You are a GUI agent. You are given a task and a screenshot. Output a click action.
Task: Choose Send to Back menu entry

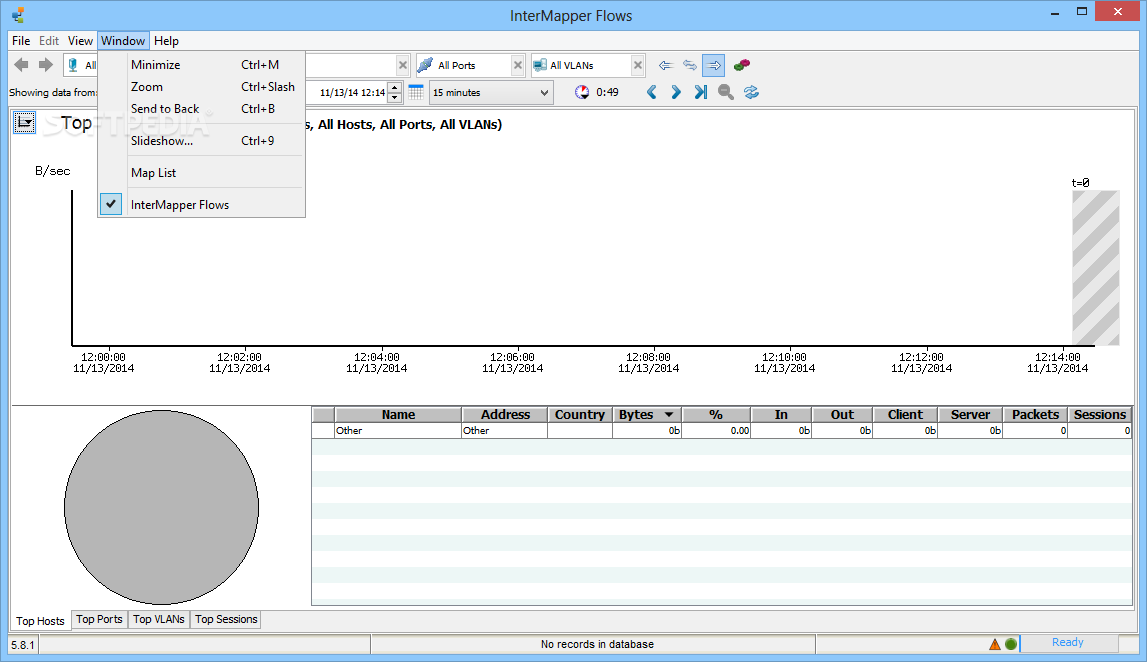pos(201,108)
